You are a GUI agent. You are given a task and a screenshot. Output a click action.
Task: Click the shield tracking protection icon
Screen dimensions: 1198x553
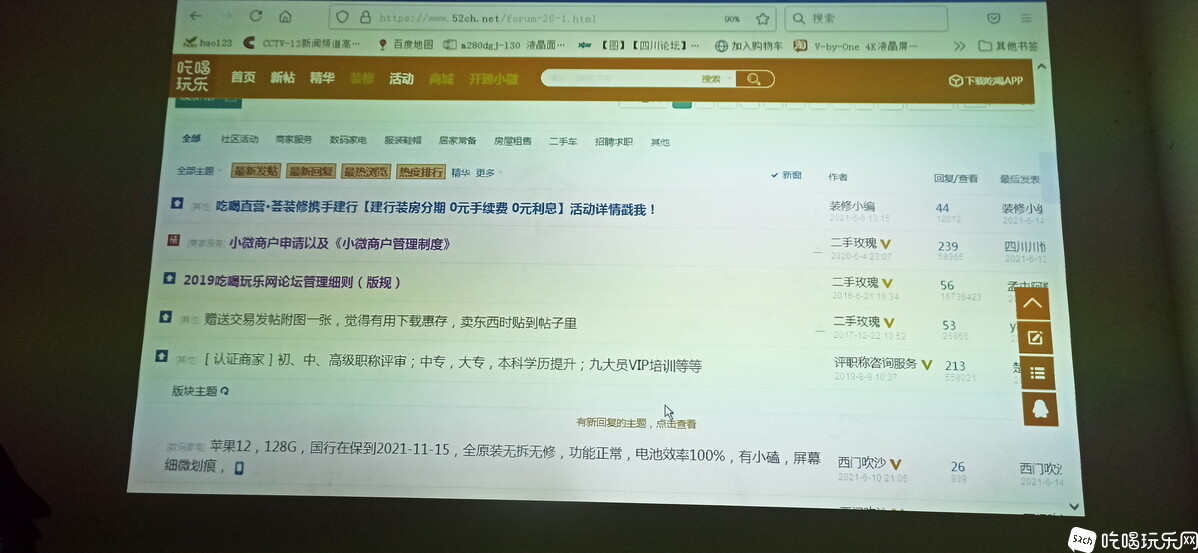tap(342, 18)
